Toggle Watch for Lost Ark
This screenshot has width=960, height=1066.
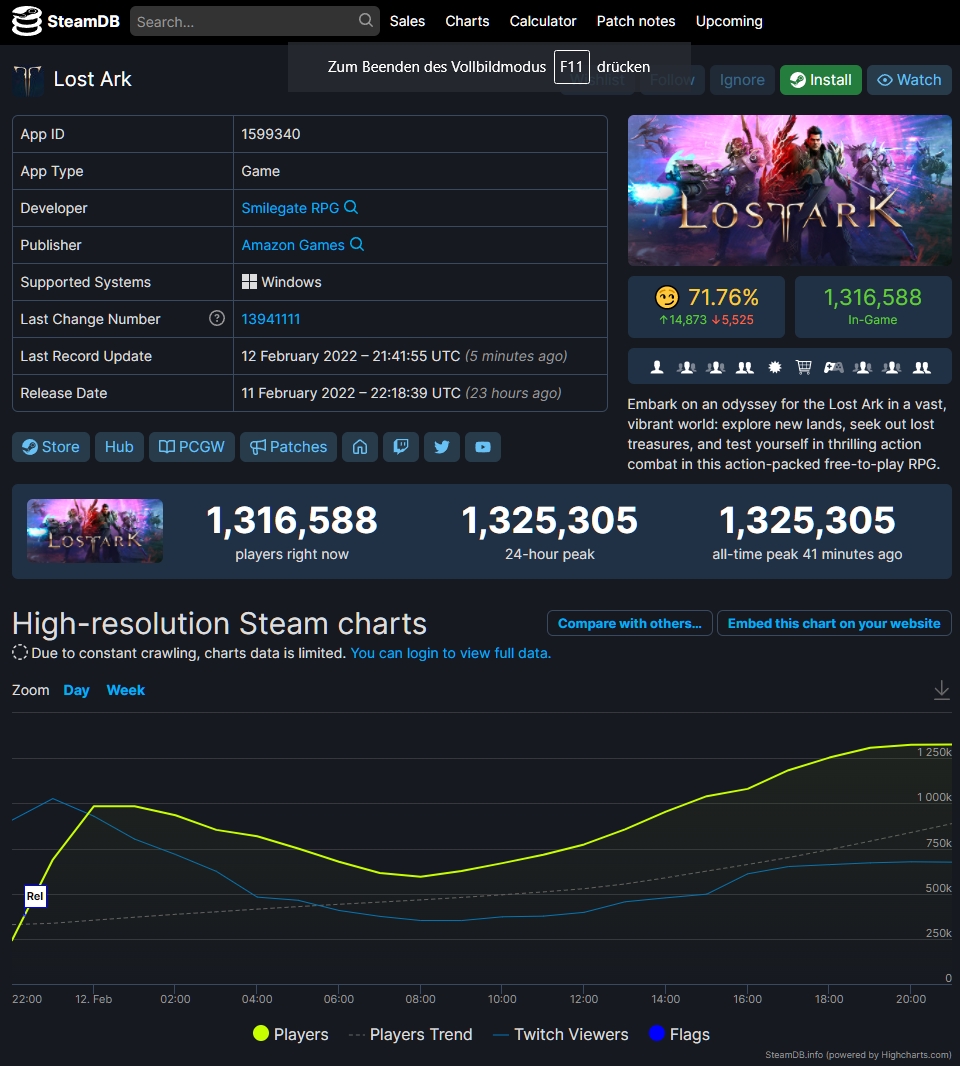[909, 80]
